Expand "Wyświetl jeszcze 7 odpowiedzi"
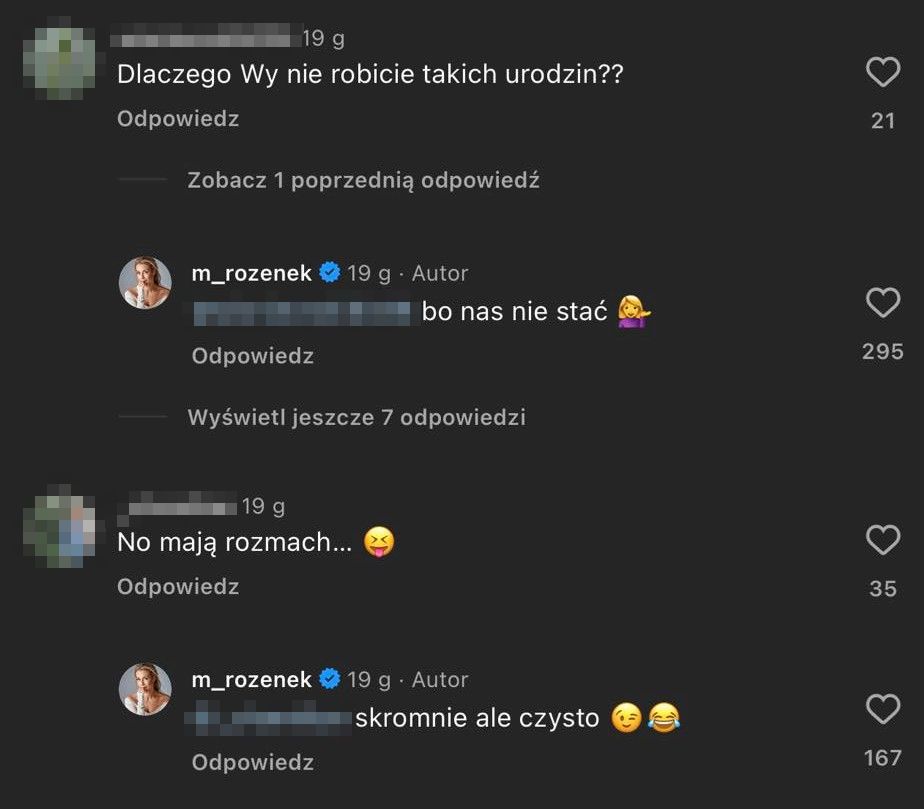Screen dimensions: 924x809 coord(356,417)
